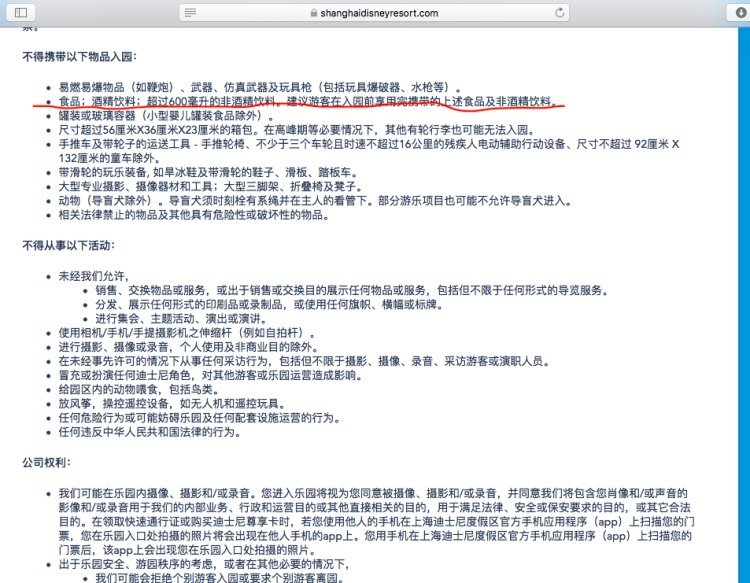This screenshot has width=750, height=583.
Task: Click the sub-bullet starting with 销售、交换物品或服务
Action: point(350,290)
